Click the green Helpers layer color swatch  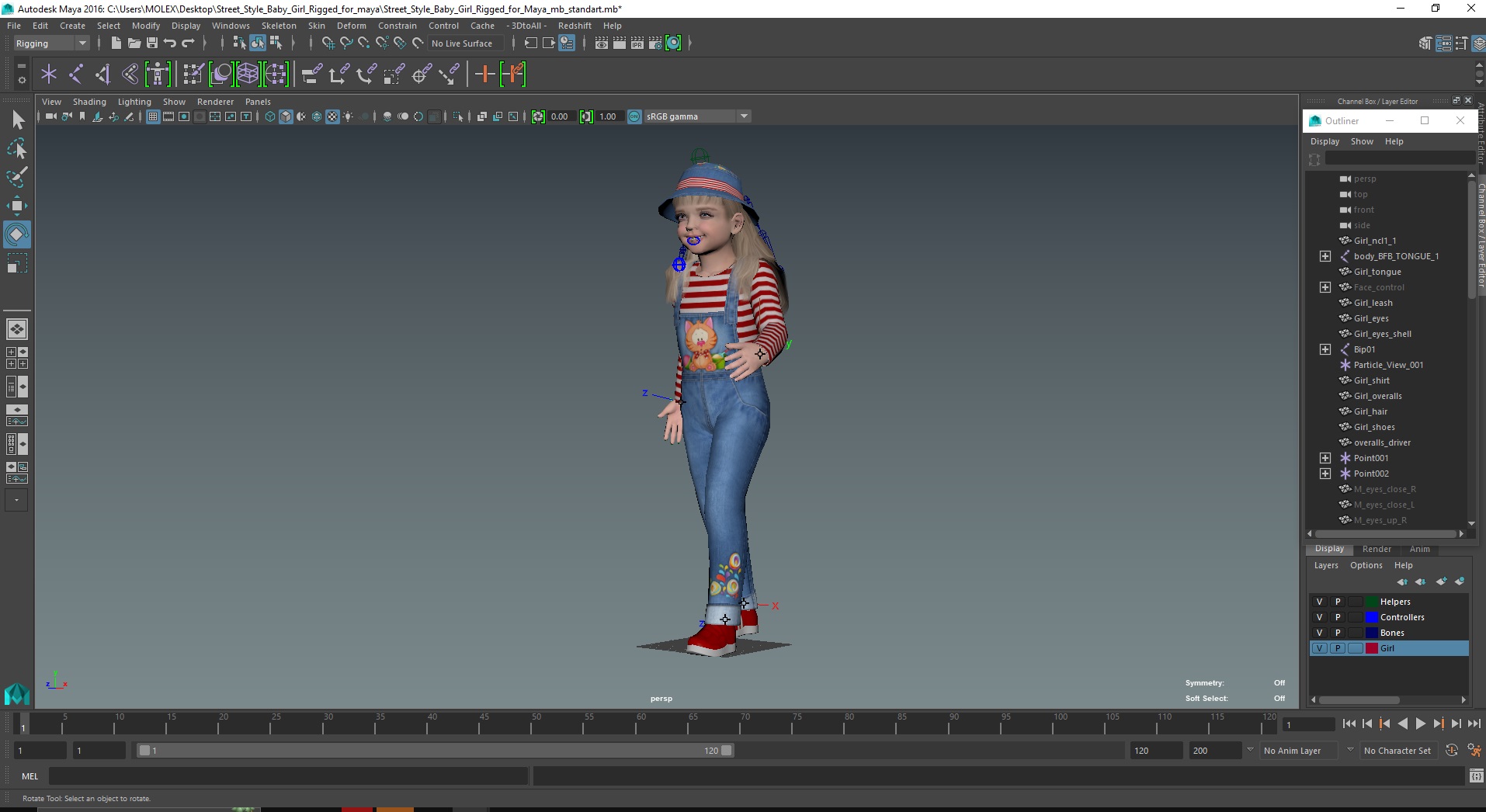(x=1372, y=602)
